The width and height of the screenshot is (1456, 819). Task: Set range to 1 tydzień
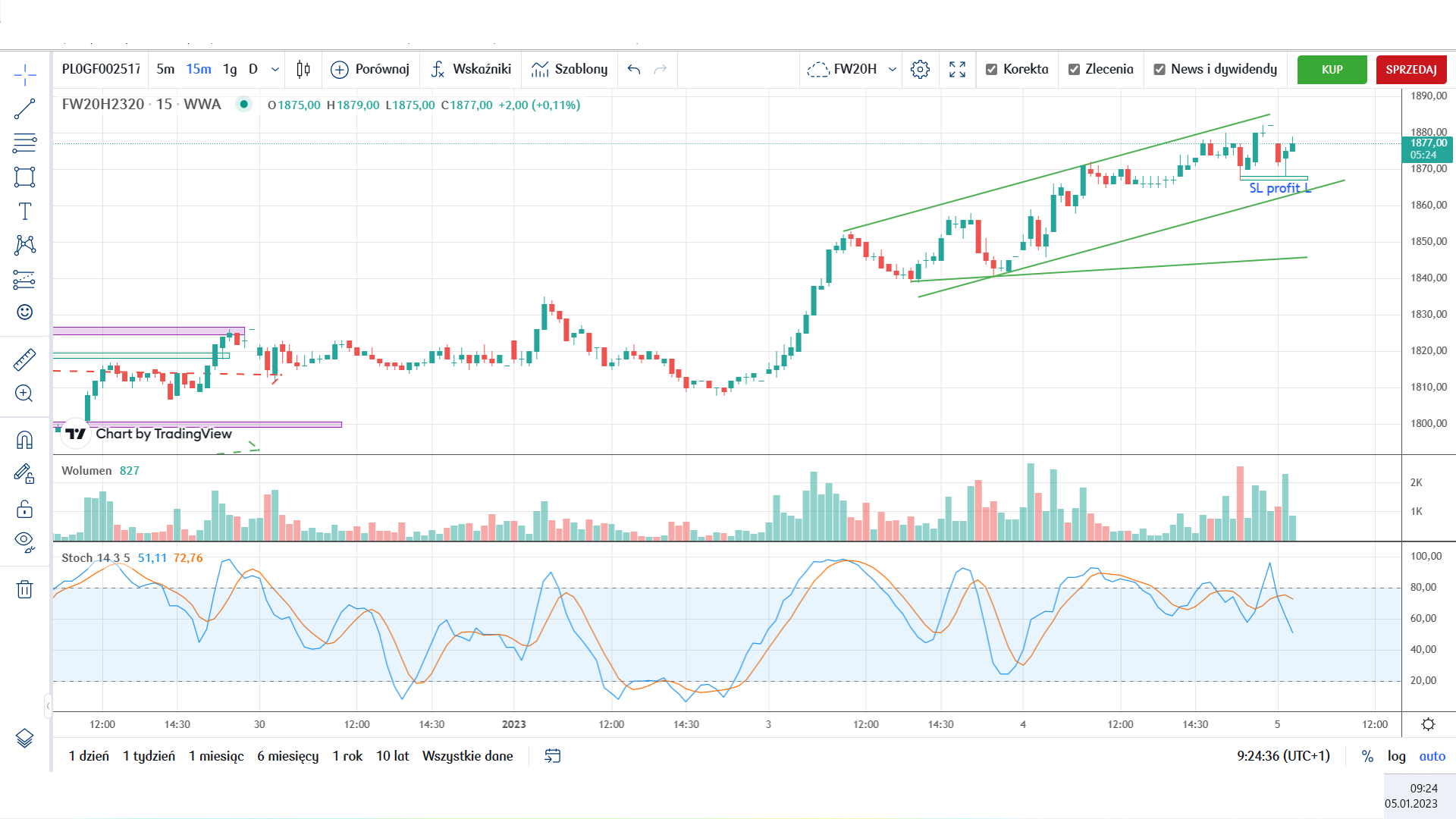[x=149, y=756]
